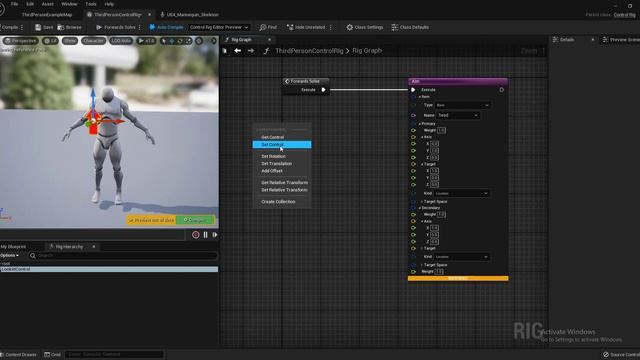Click the bookmark icon left of back arrow

click(225, 51)
